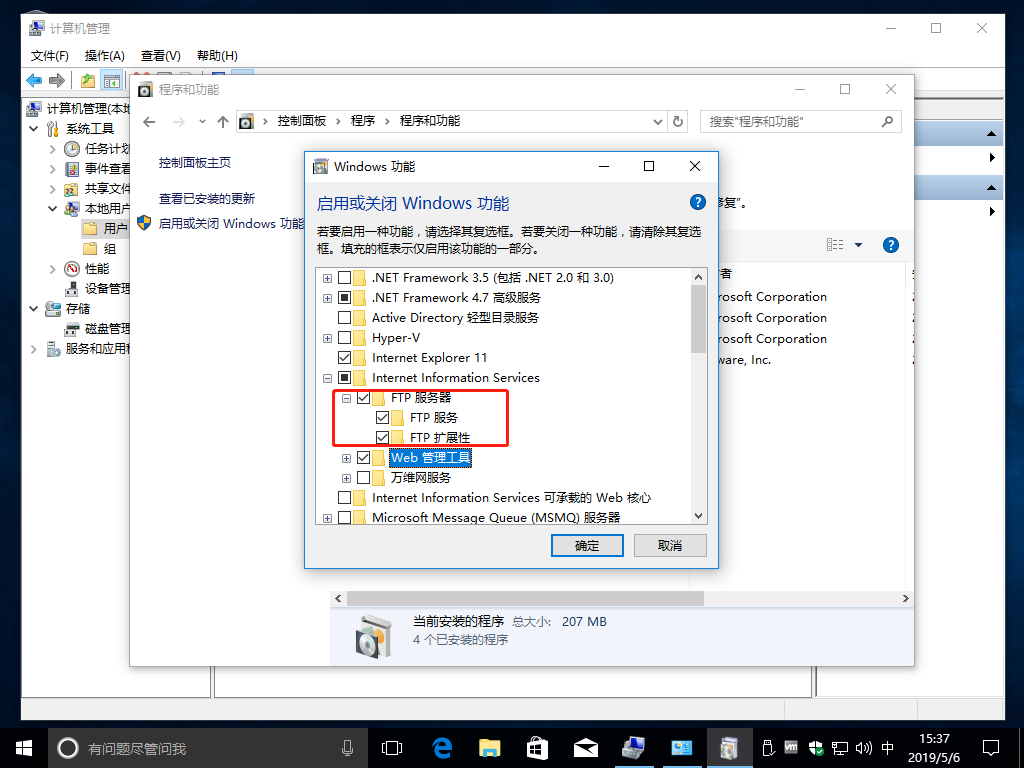The width and height of the screenshot is (1024, 768).
Task: Open 控制面板主页 link
Action: point(195,163)
